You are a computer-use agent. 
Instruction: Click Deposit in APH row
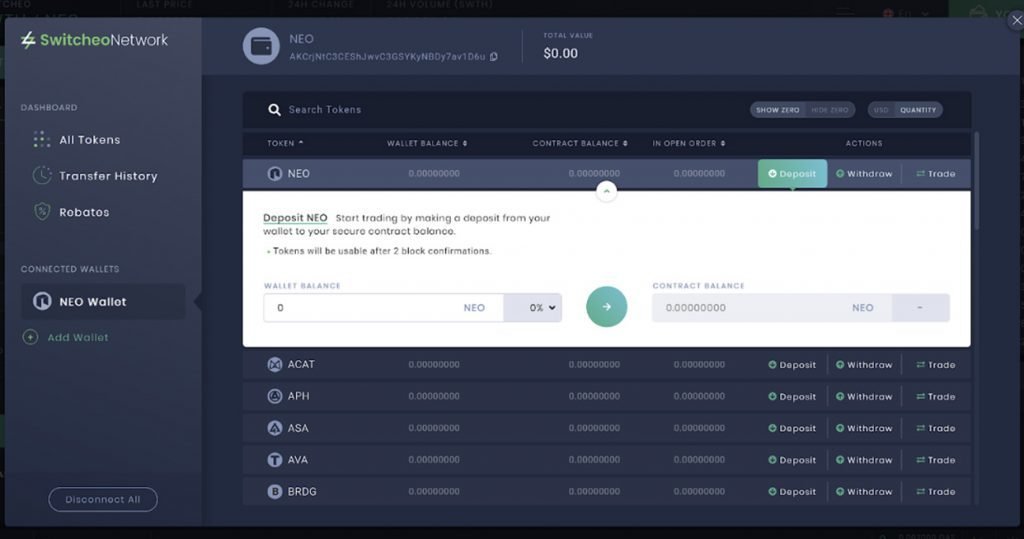tap(792, 397)
